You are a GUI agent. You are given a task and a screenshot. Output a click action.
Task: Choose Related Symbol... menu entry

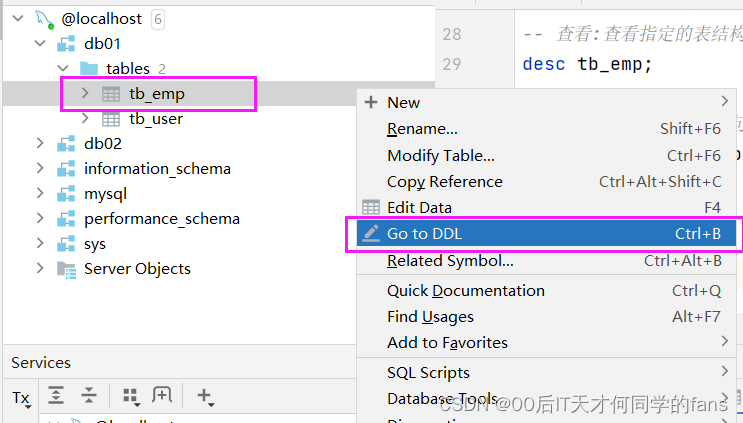546,261
